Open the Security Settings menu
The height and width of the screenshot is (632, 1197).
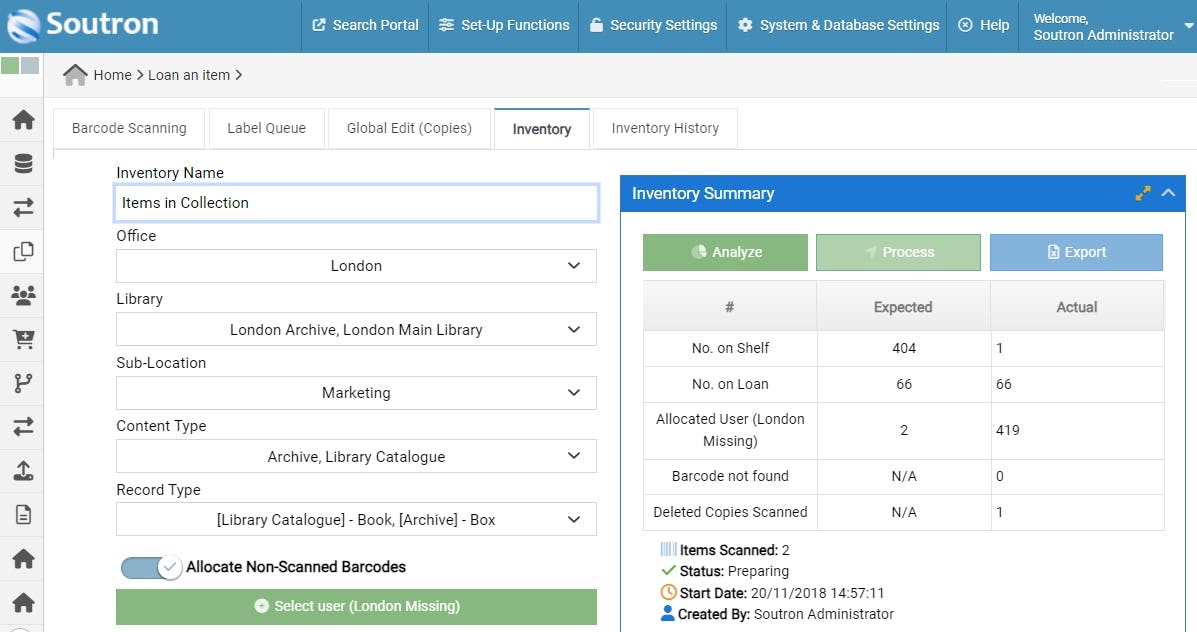[x=653, y=26]
